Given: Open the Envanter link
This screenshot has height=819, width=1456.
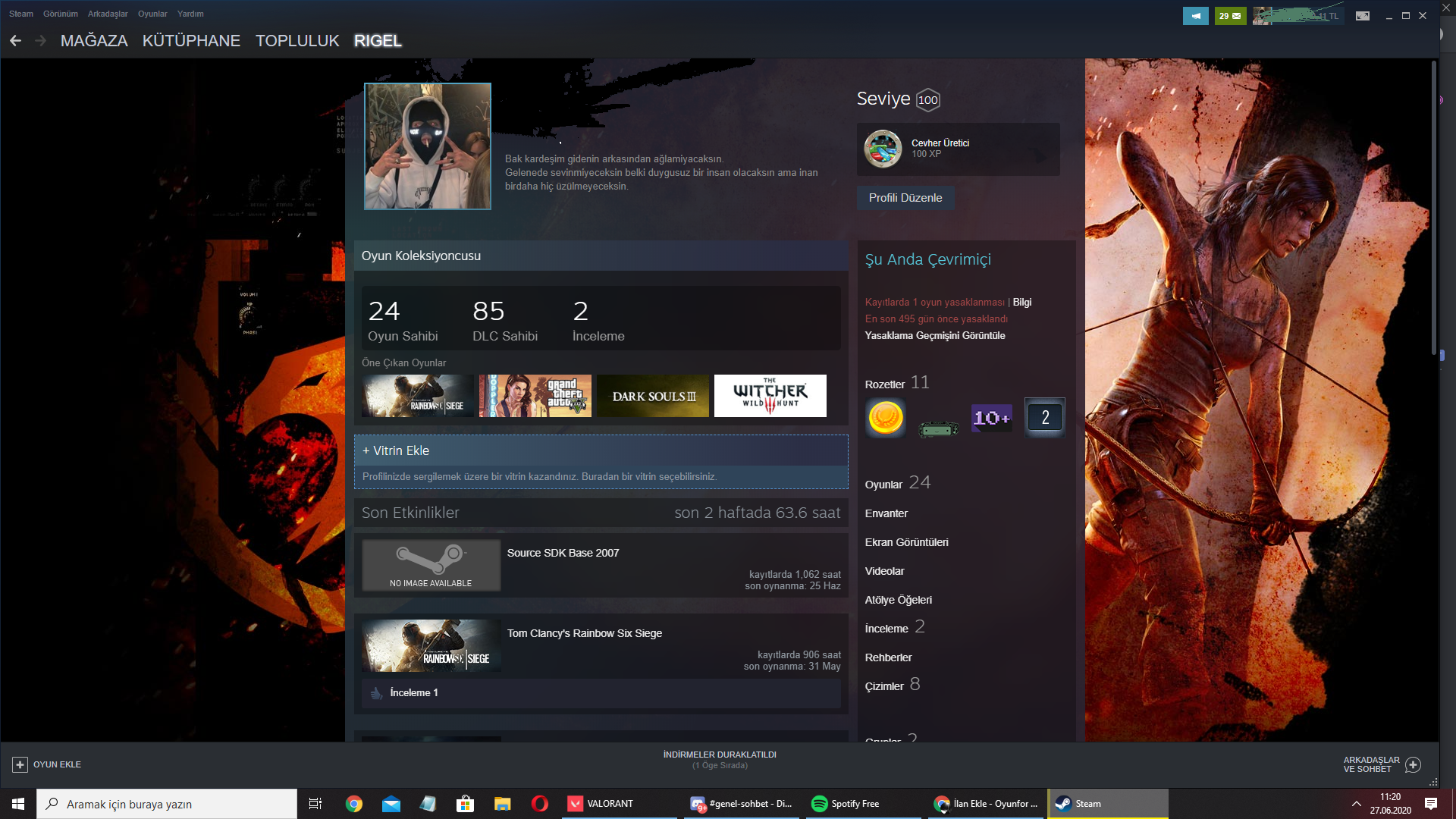Looking at the screenshot, I should pyautogui.click(x=886, y=513).
